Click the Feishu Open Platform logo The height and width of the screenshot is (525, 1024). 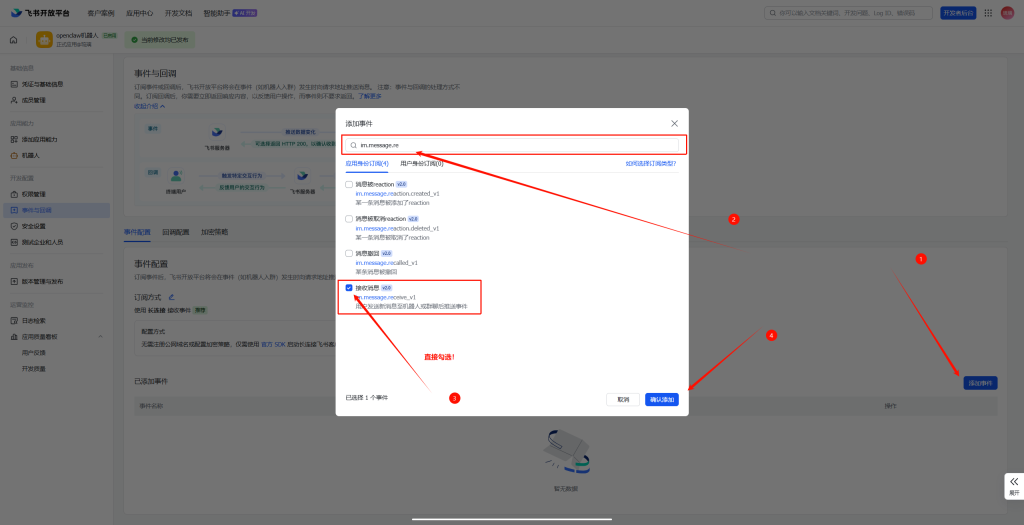pos(40,13)
